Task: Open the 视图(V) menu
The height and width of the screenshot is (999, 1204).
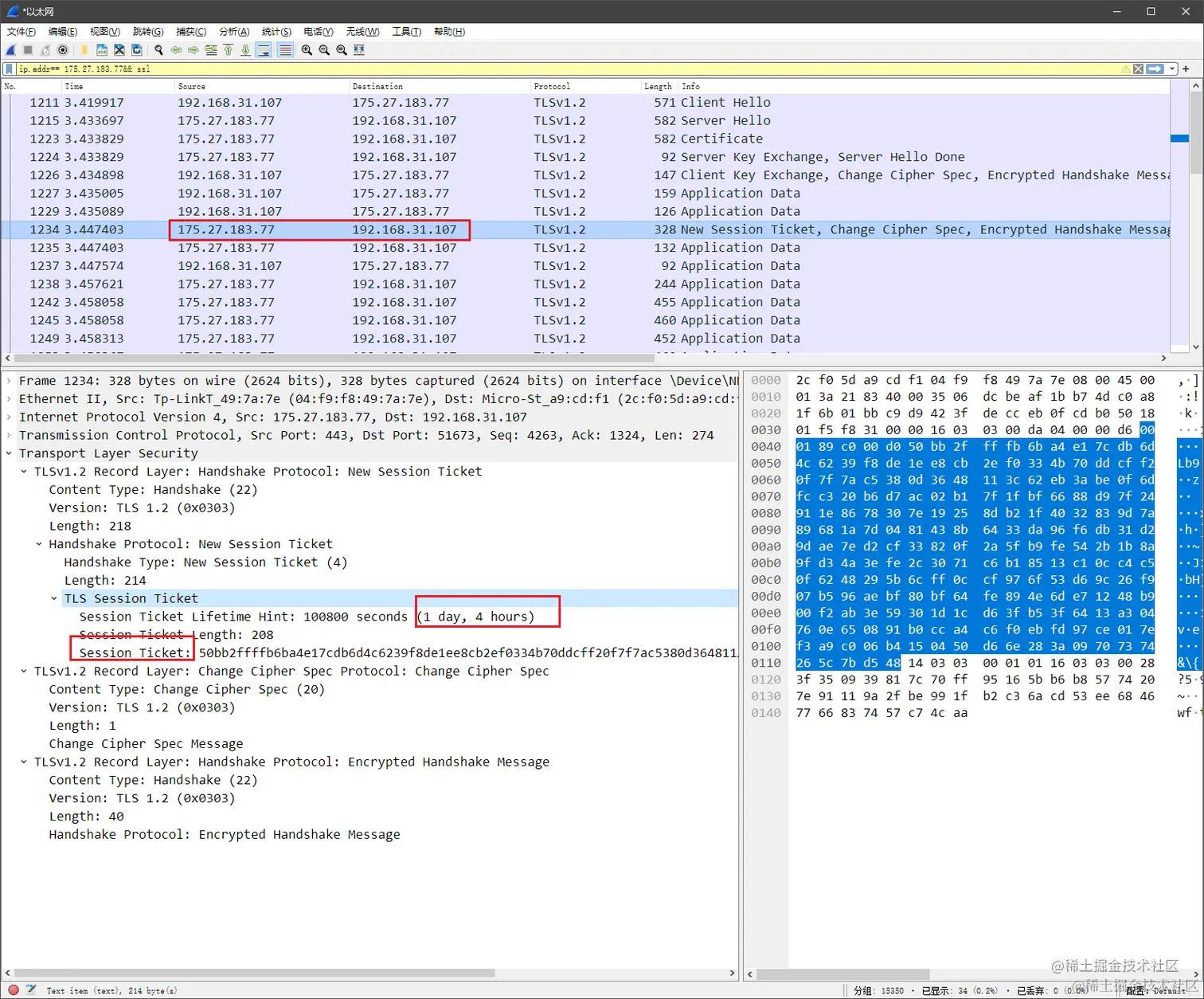Action: [x=105, y=32]
